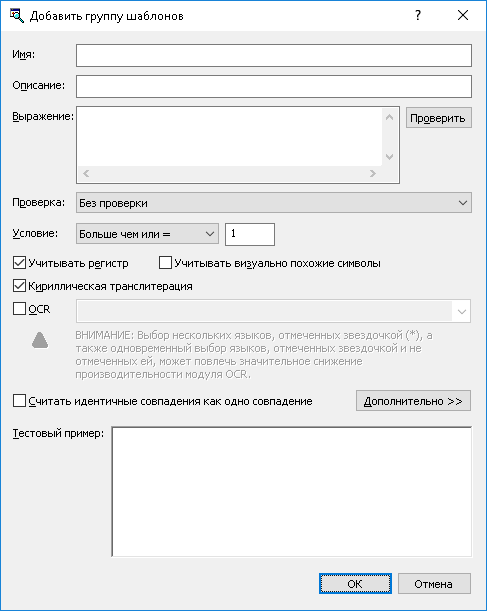Image resolution: width=487 pixels, height=611 pixels.
Task: Open the Условие dropdown Больше чем или =
Action: pyautogui.click(x=147, y=234)
